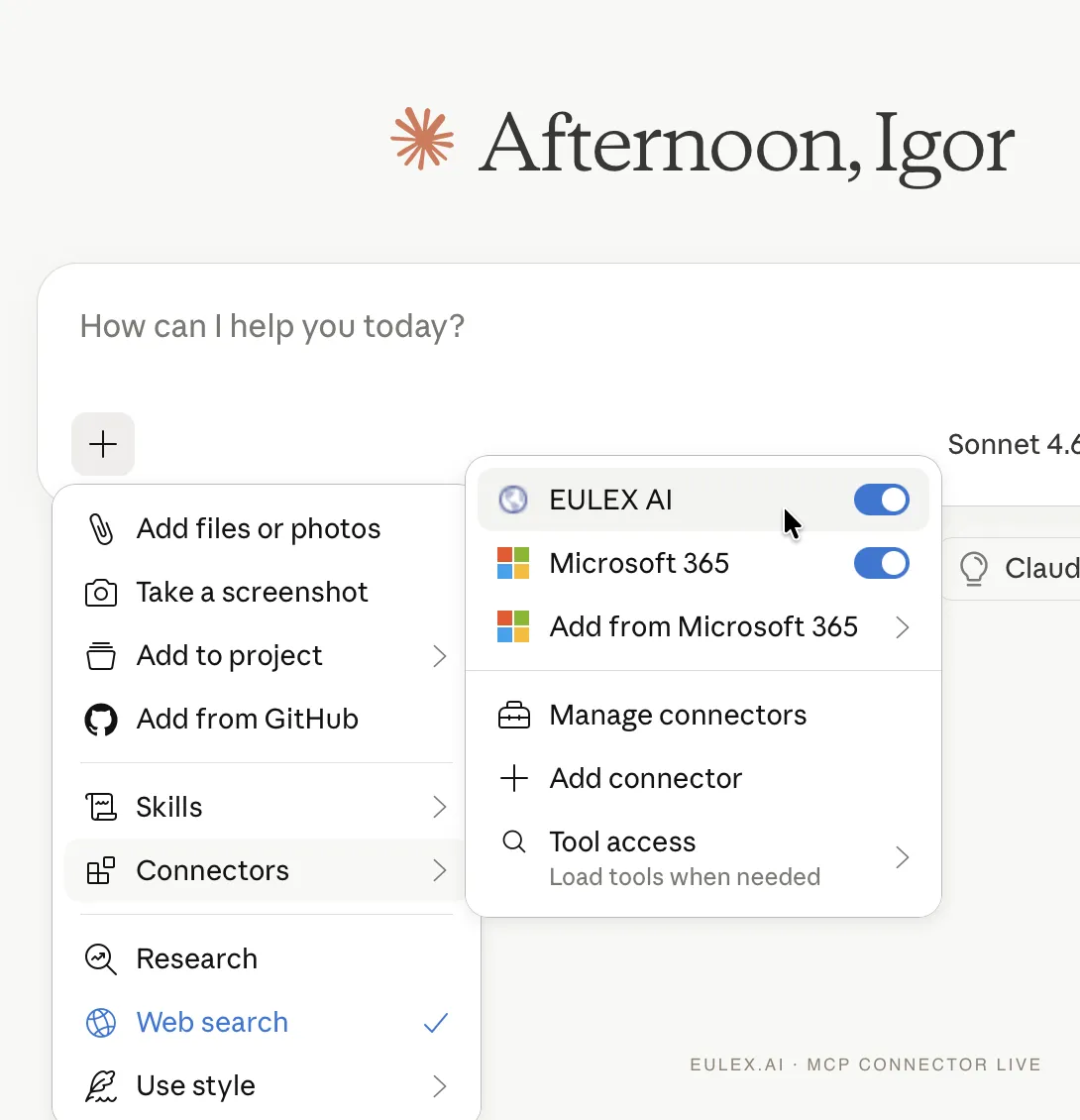Click the Microsoft logo beside Add from Microsoft 365

pos(513,626)
